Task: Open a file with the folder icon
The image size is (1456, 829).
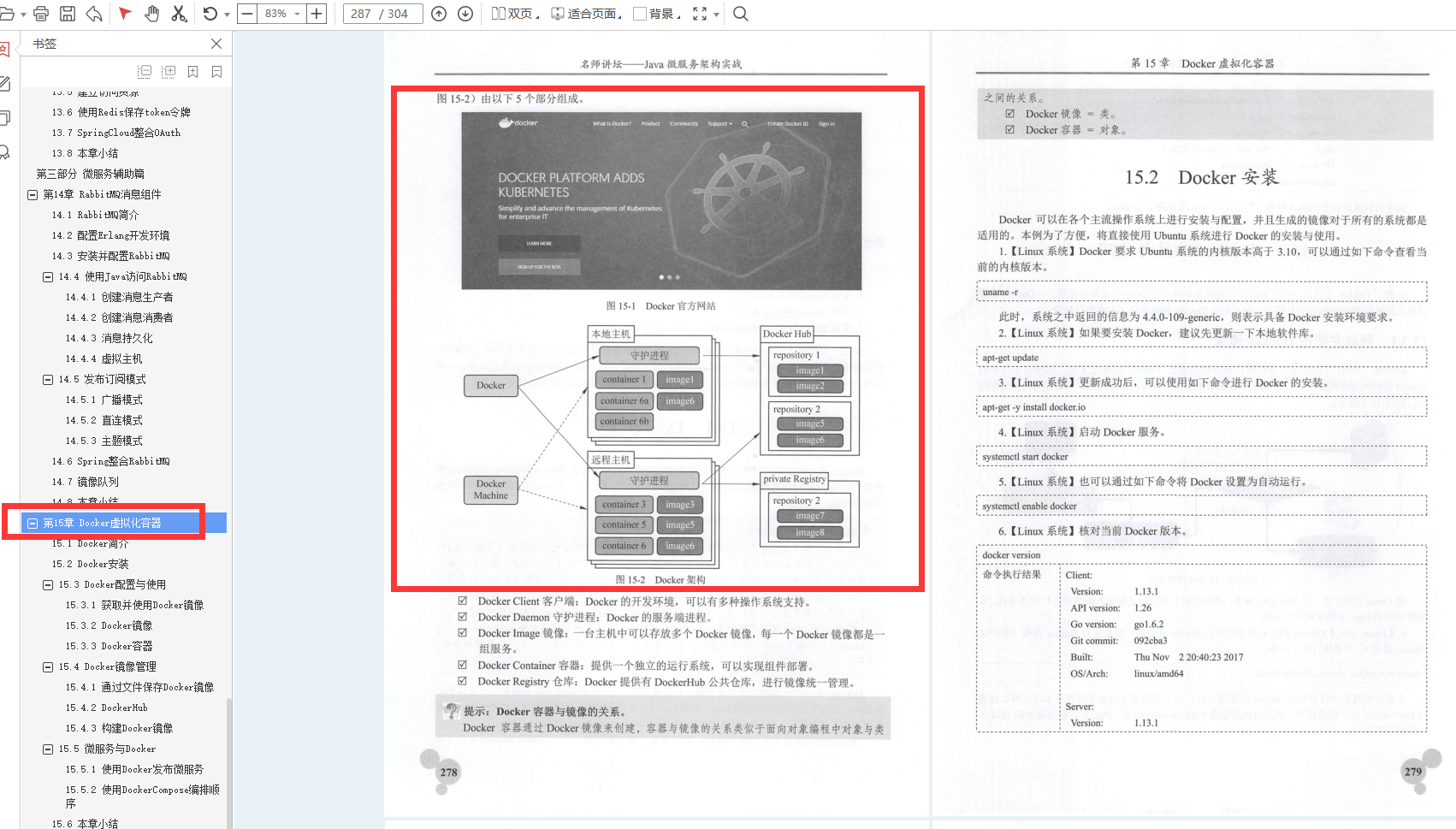Action: 7,14
